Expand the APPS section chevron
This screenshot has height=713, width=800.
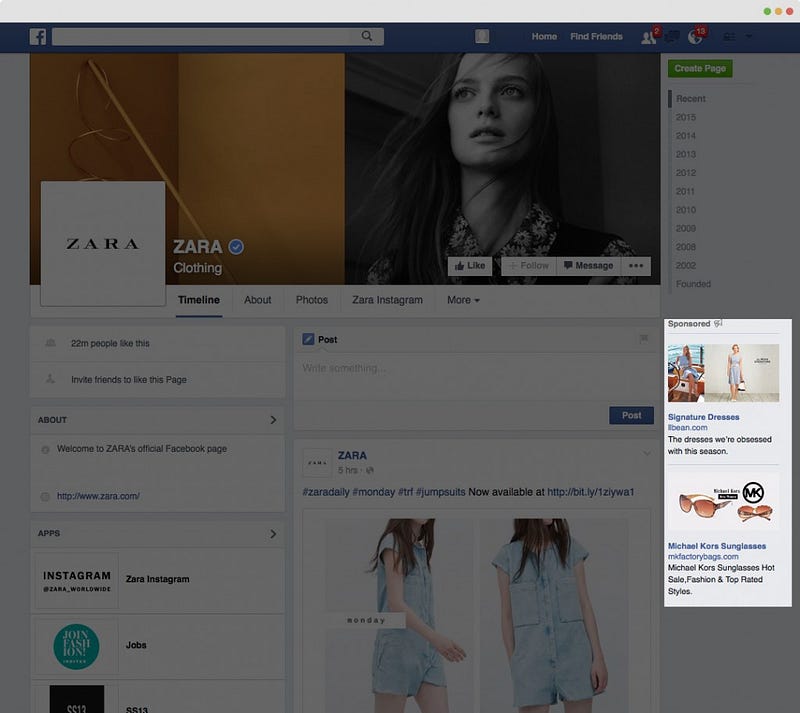pyautogui.click(x=273, y=534)
